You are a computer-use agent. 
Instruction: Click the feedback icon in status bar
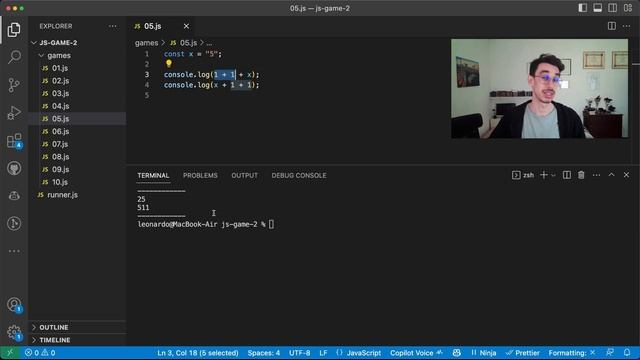[610, 353]
